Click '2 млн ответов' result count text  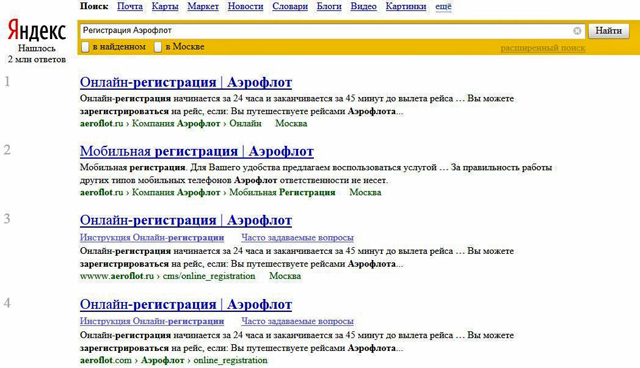pyautogui.click(x=37, y=60)
